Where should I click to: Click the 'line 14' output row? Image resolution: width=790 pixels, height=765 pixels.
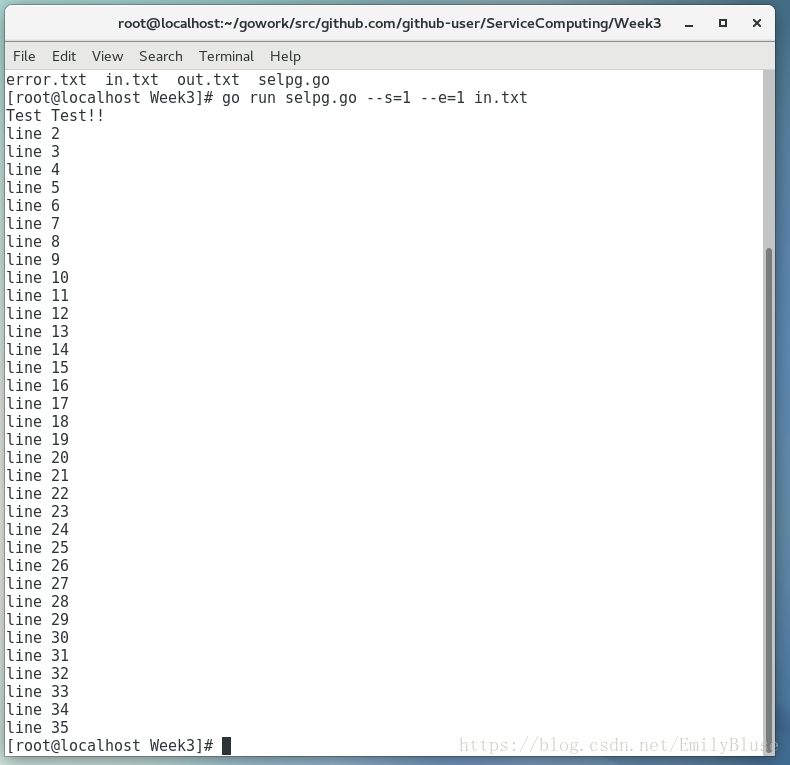point(38,349)
